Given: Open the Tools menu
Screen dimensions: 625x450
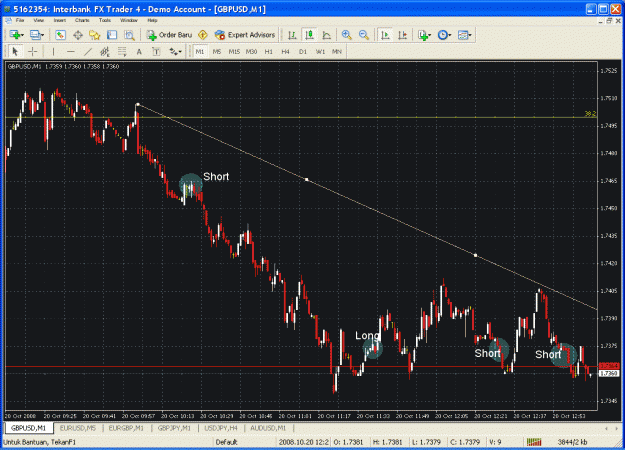Looking at the screenshot, I should 105,20.
